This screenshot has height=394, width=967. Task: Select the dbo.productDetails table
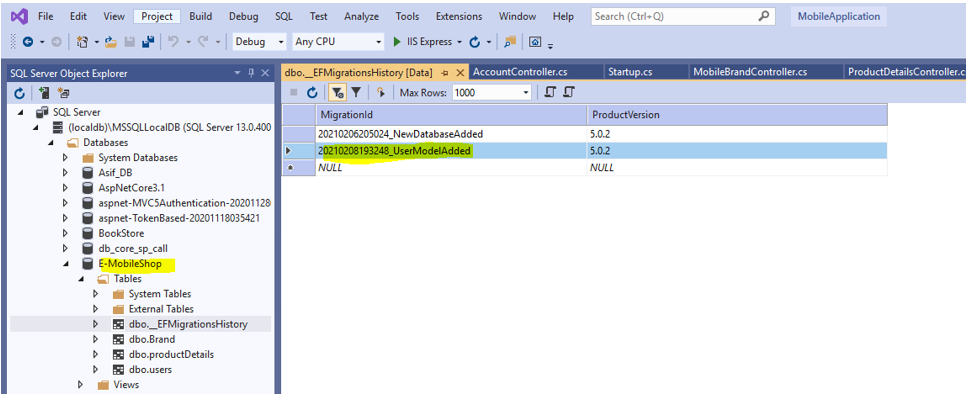coord(171,355)
